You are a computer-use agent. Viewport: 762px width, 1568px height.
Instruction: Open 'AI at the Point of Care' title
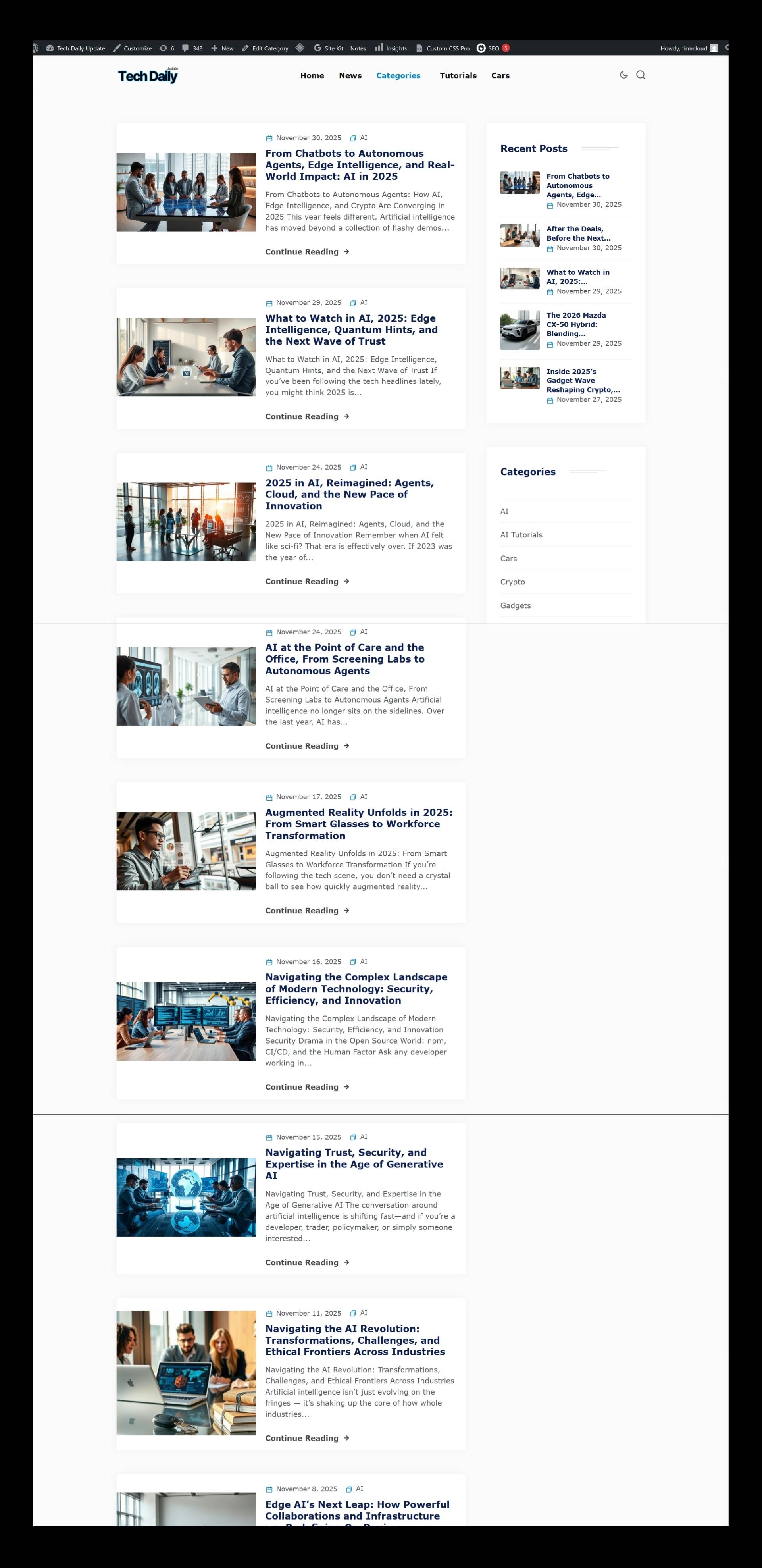(x=345, y=659)
